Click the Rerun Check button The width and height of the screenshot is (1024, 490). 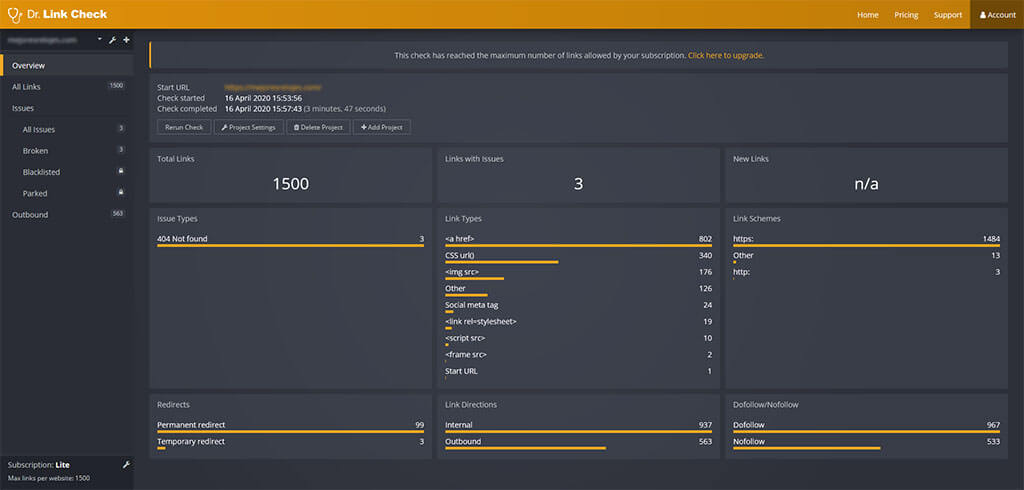tap(184, 127)
